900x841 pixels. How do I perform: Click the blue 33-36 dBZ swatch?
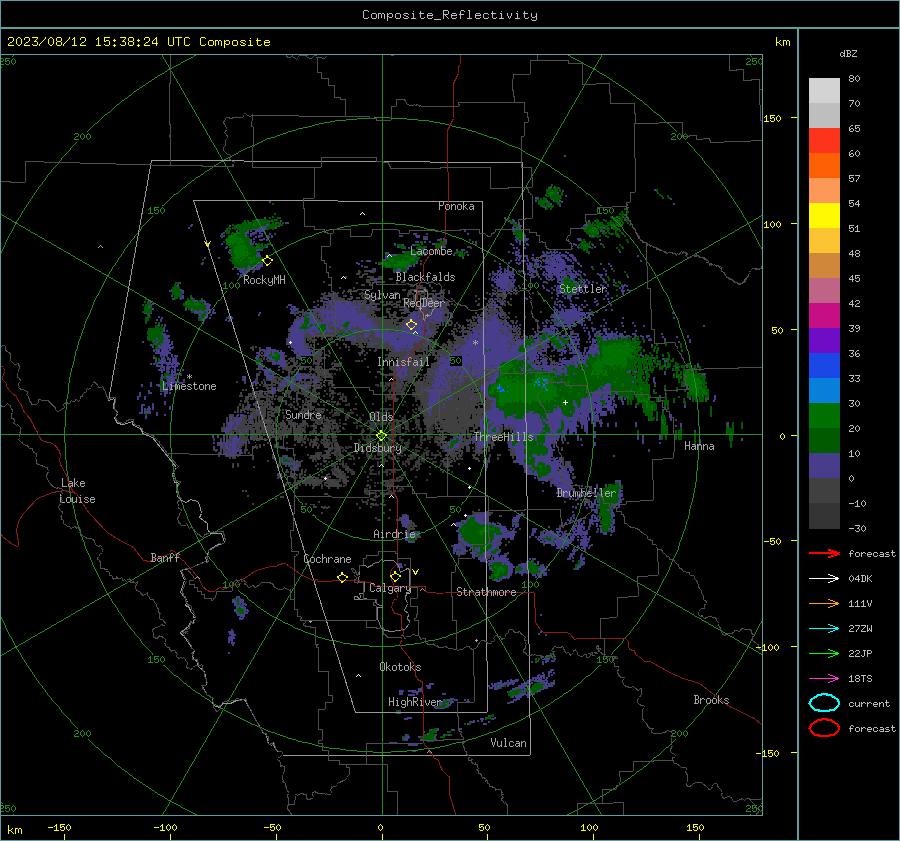824,366
